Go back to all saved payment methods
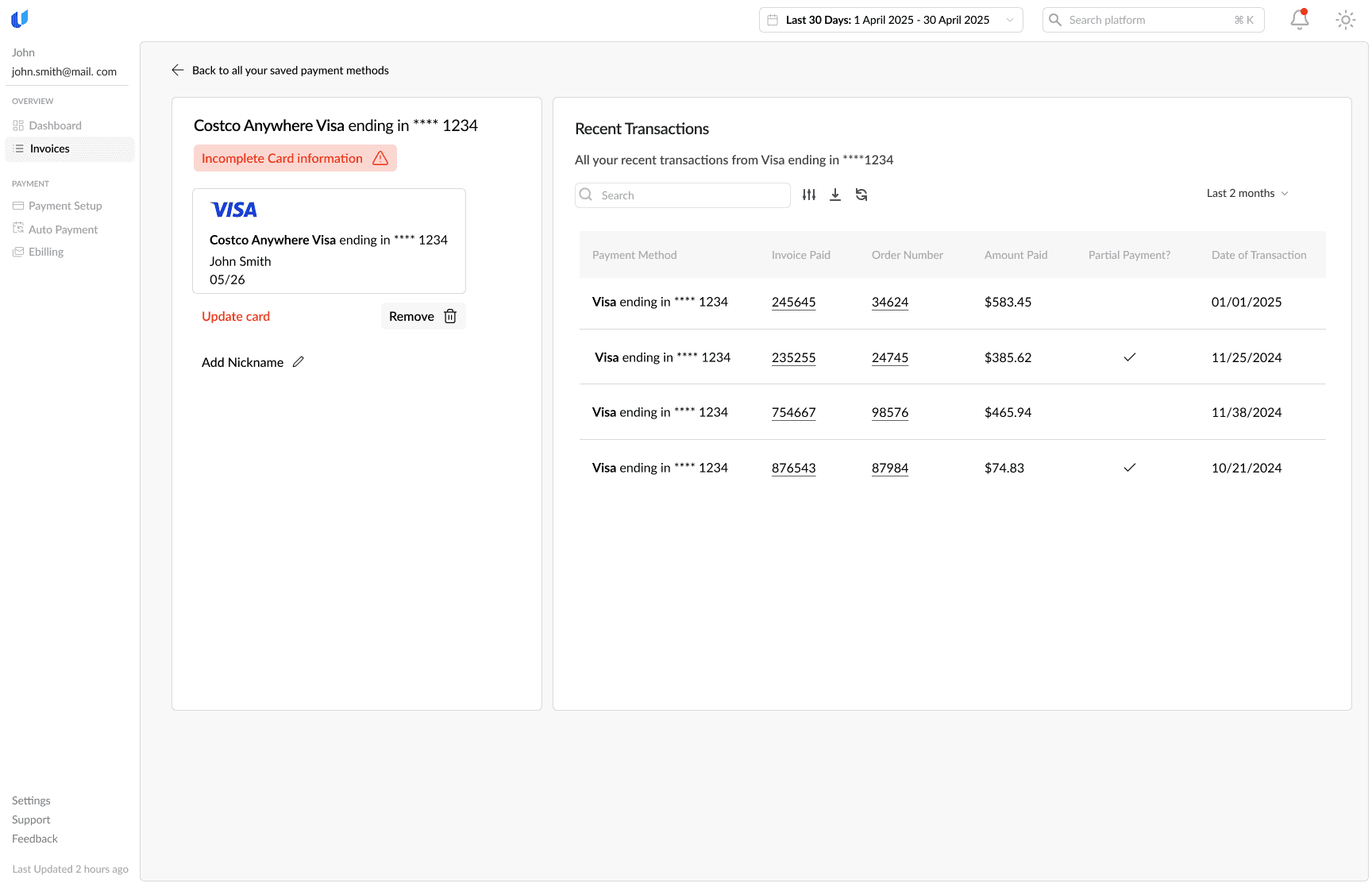 (280, 70)
